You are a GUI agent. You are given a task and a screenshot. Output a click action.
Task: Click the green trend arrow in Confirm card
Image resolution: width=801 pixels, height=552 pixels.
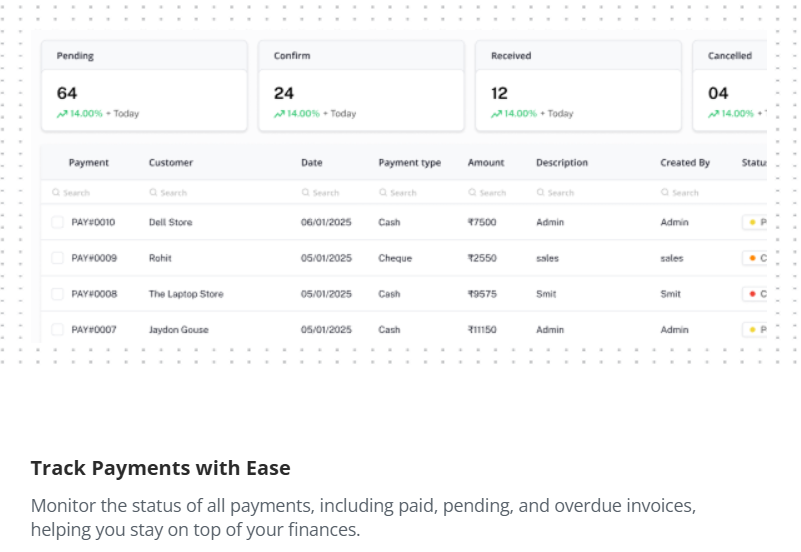pos(279,114)
